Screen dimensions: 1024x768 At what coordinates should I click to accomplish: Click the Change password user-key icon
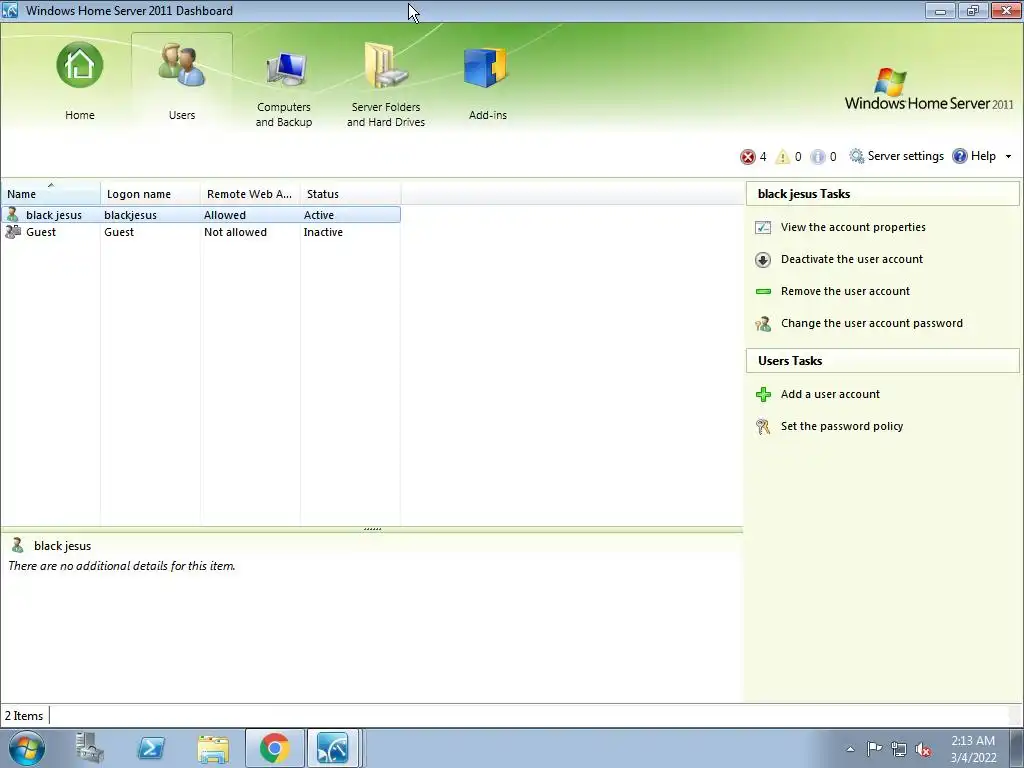pyautogui.click(x=763, y=323)
